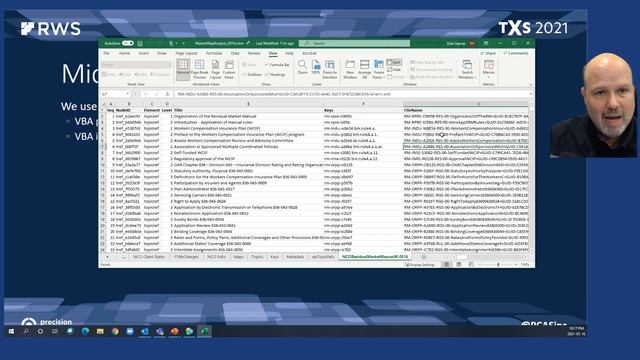Open a New Window
The height and width of the screenshot is (360, 640).
tap(350, 69)
